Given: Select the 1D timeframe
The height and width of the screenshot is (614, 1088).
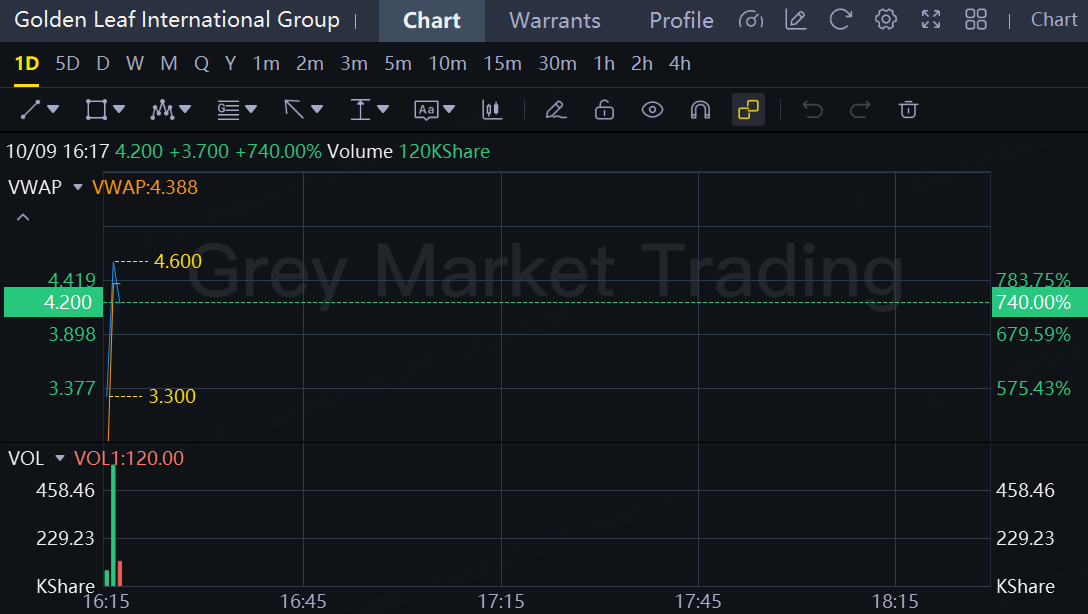Looking at the screenshot, I should click(x=26, y=64).
